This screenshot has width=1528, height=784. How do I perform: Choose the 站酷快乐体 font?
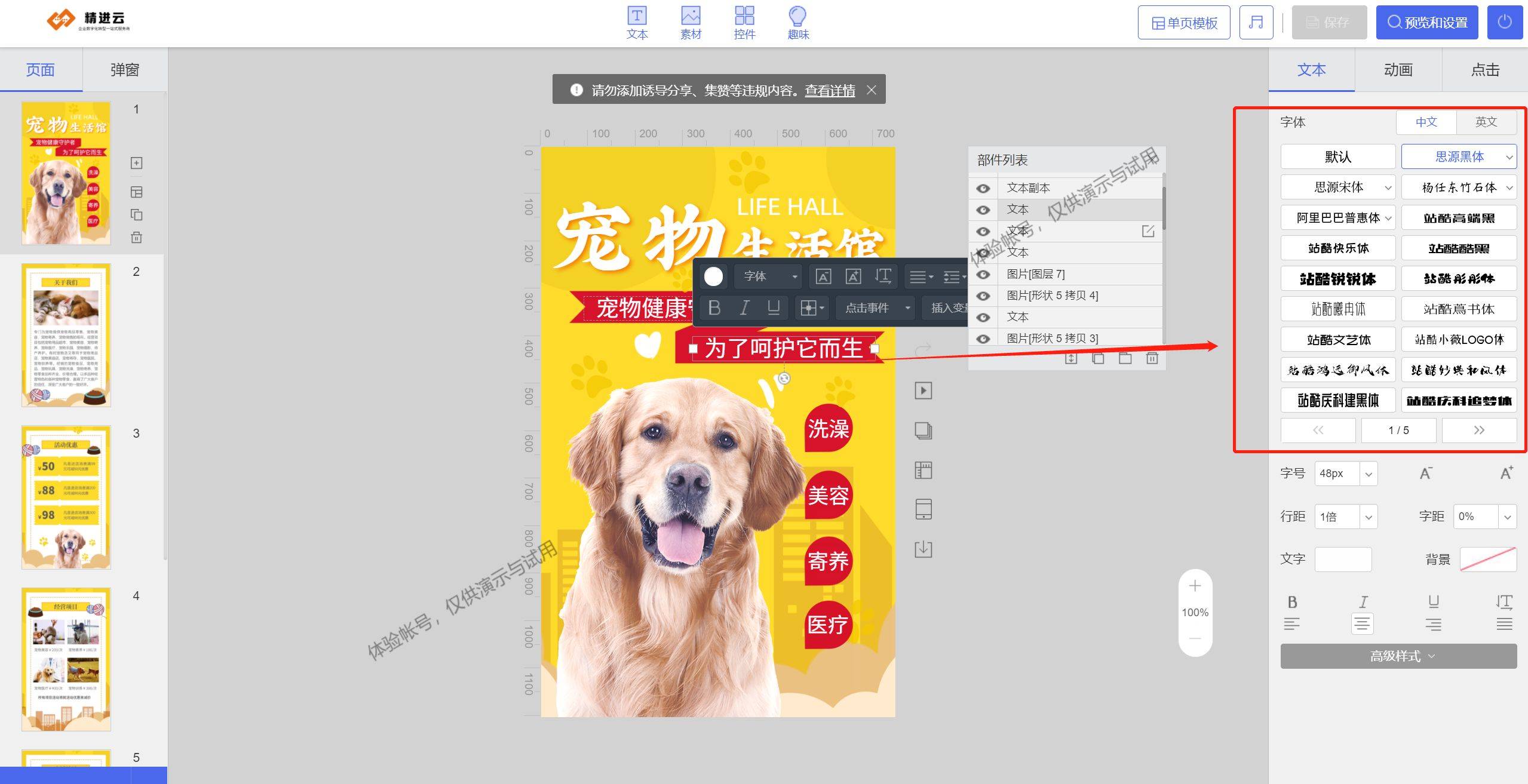coord(1338,248)
